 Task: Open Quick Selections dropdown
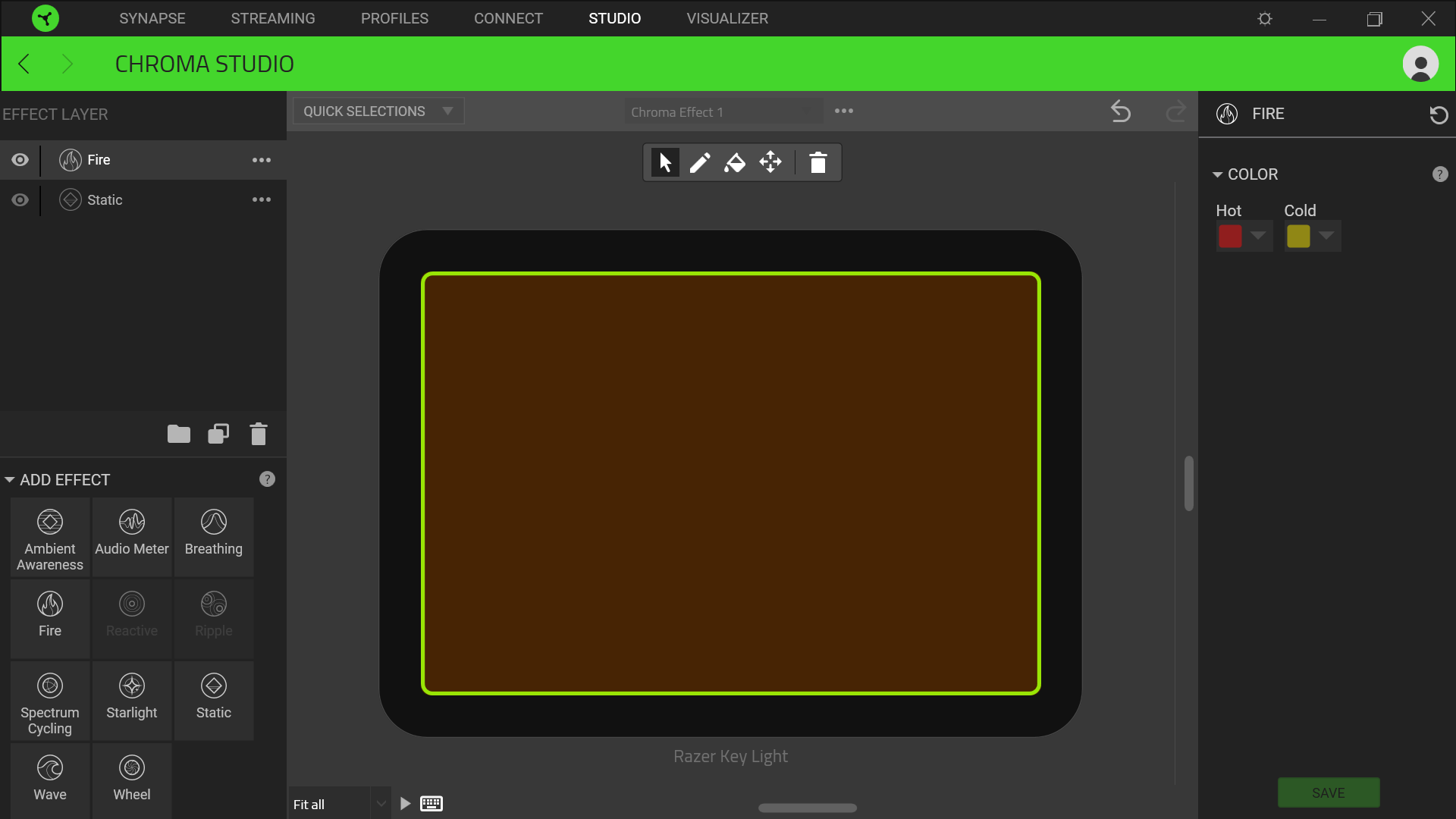[x=378, y=111]
